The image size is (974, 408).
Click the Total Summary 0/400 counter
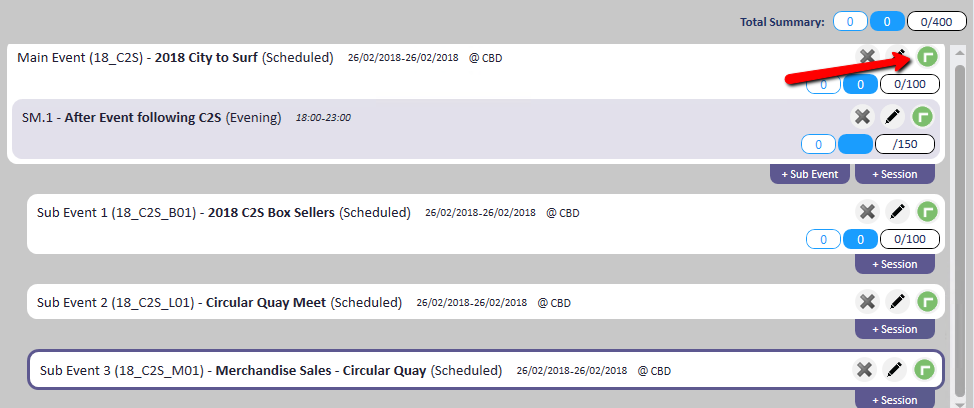pyautogui.click(x=937, y=21)
